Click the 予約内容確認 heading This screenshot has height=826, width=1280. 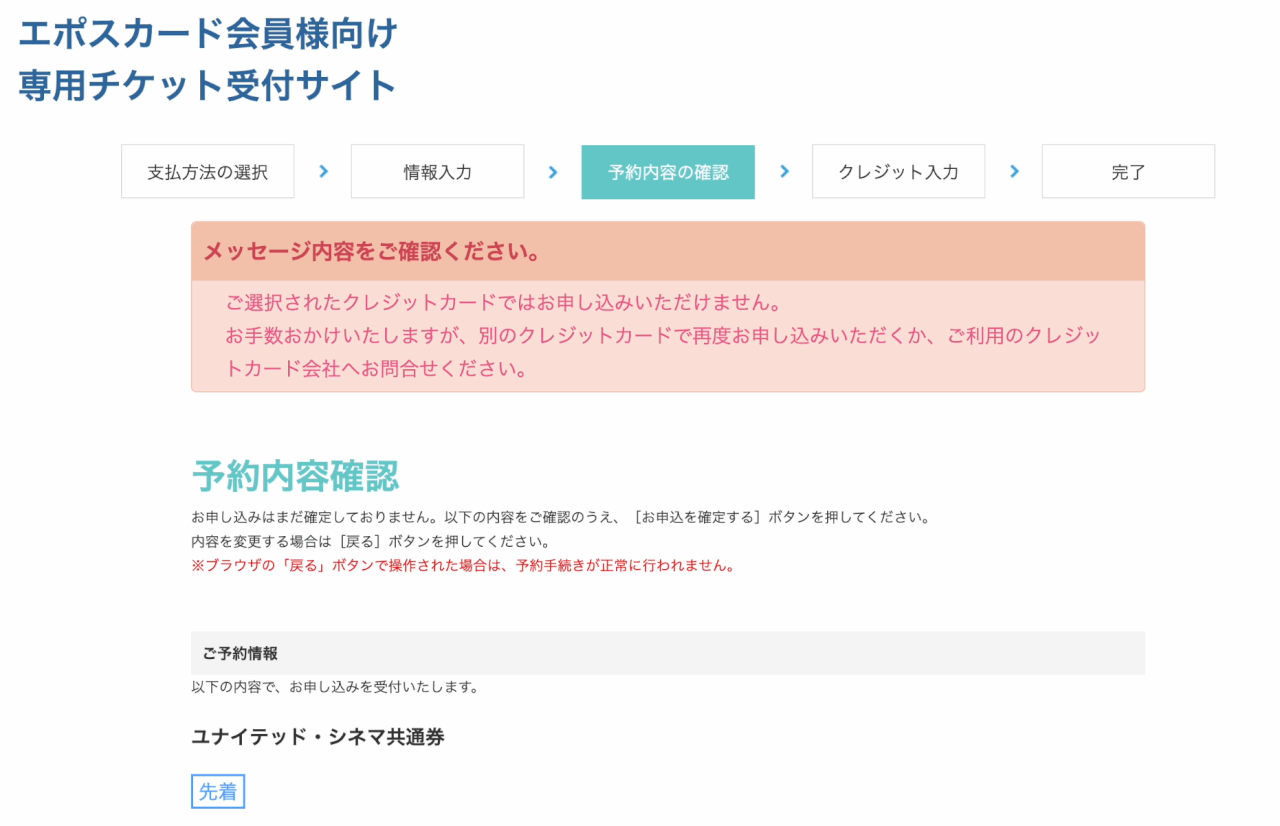pyautogui.click(x=296, y=476)
